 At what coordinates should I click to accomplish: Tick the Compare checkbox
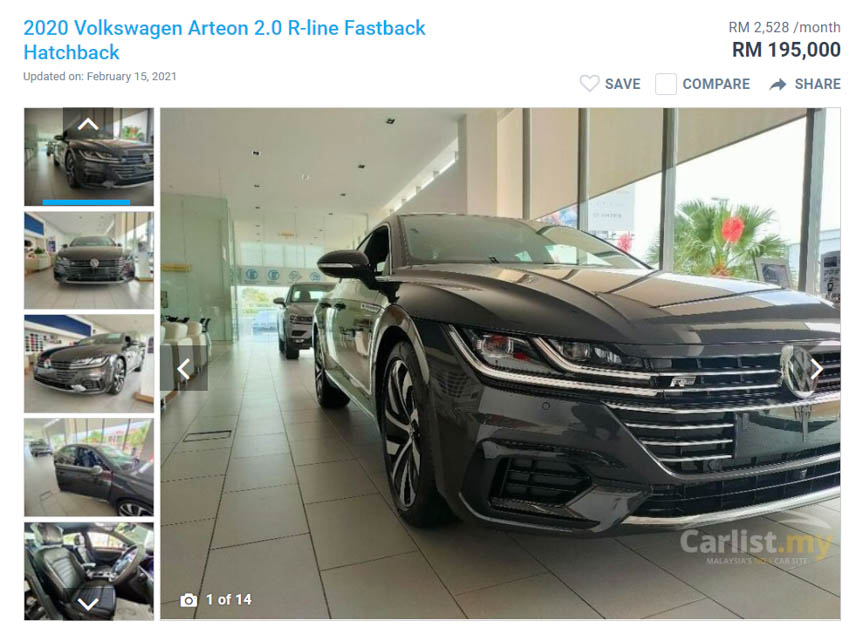pyautogui.click(x=665, y=84)
